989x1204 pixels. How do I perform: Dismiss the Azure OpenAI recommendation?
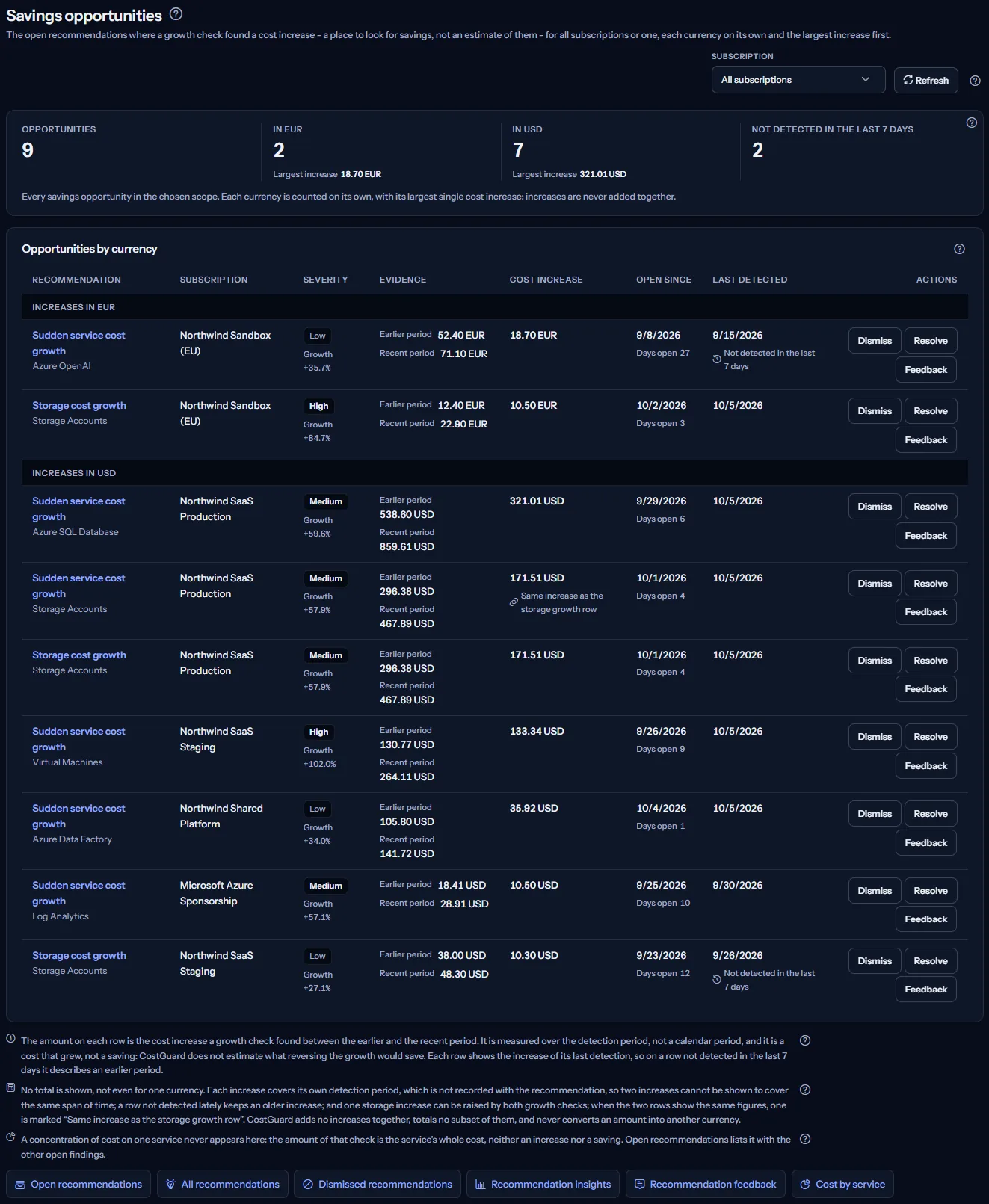pyautogui.click(x=875, y=341)
